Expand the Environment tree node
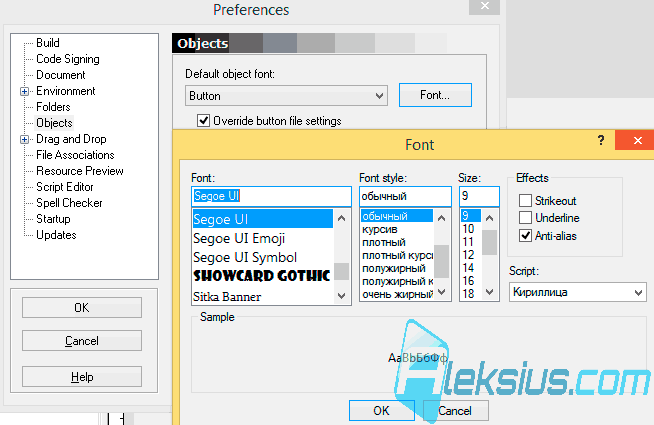This screenshot has height=425, width=654. click(24, 91)
